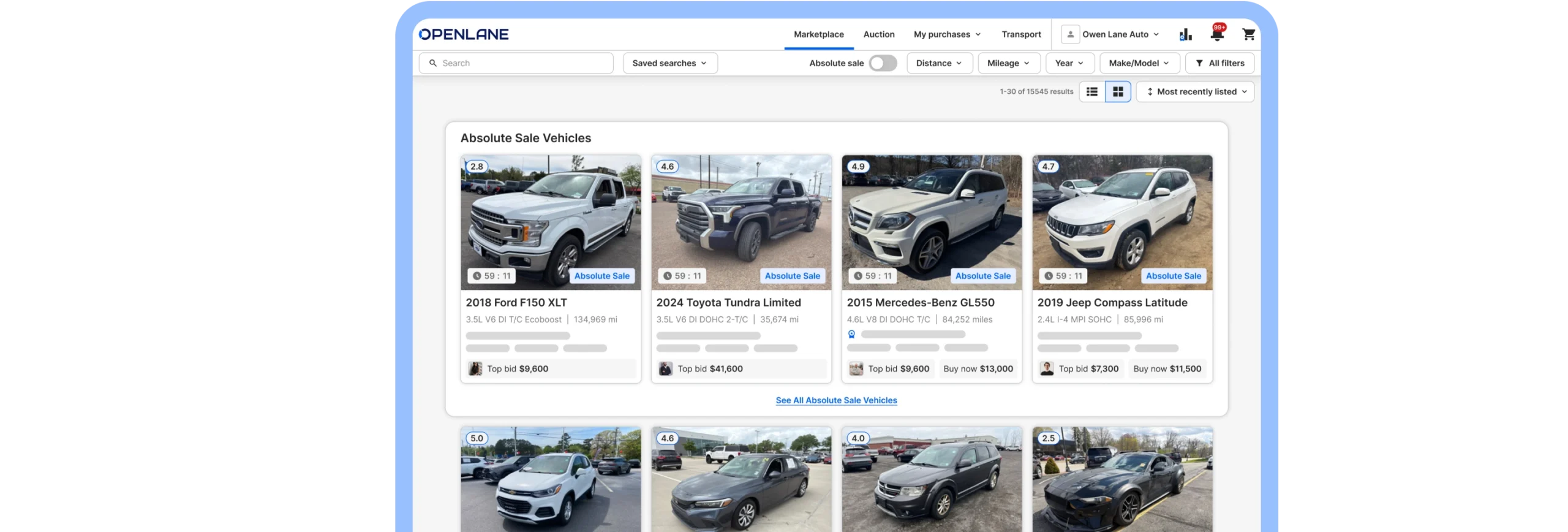The height and width of the screenshot is (532, 1568).
Task: Click the timer badge on Toyota Tundra photo
Action: [682, 276]
